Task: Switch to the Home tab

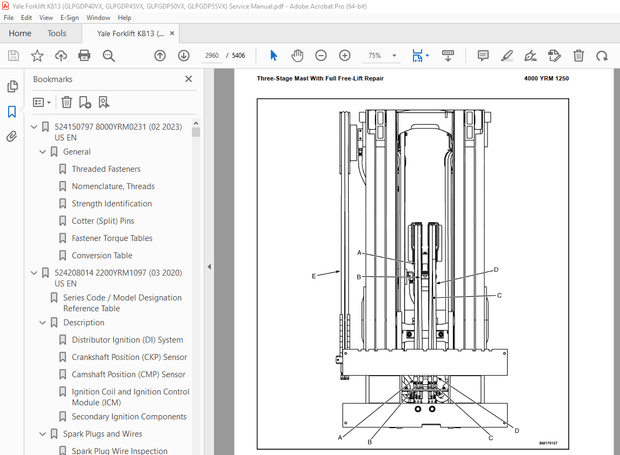Action: coord(20,34)
